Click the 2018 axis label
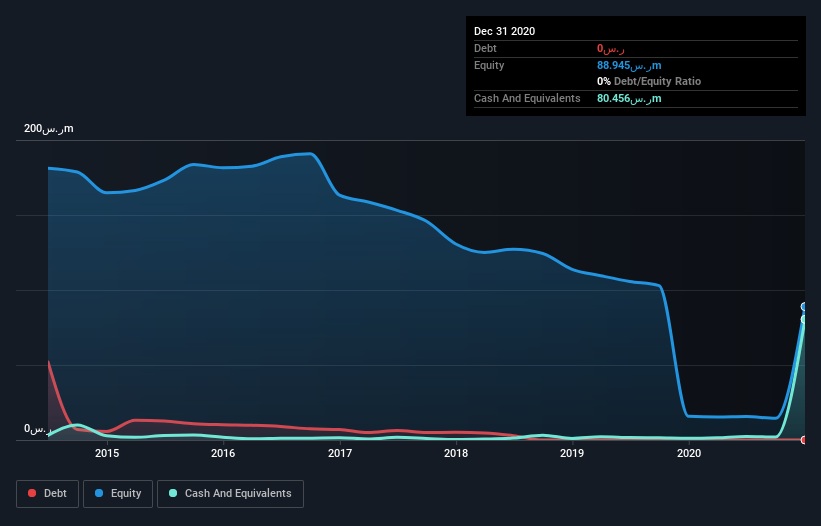The height and width of the screenshot is (526, 821). click(x=456, y=453)
